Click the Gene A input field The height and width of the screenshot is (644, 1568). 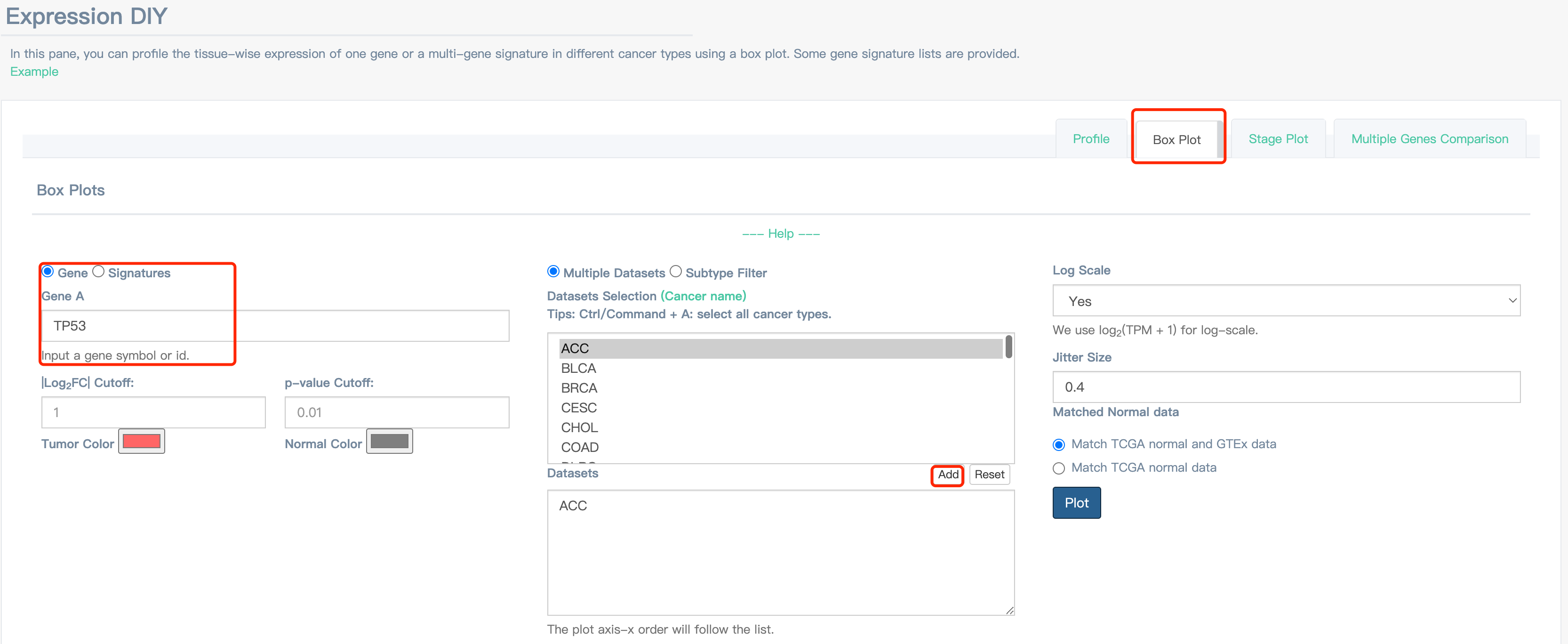275,326
